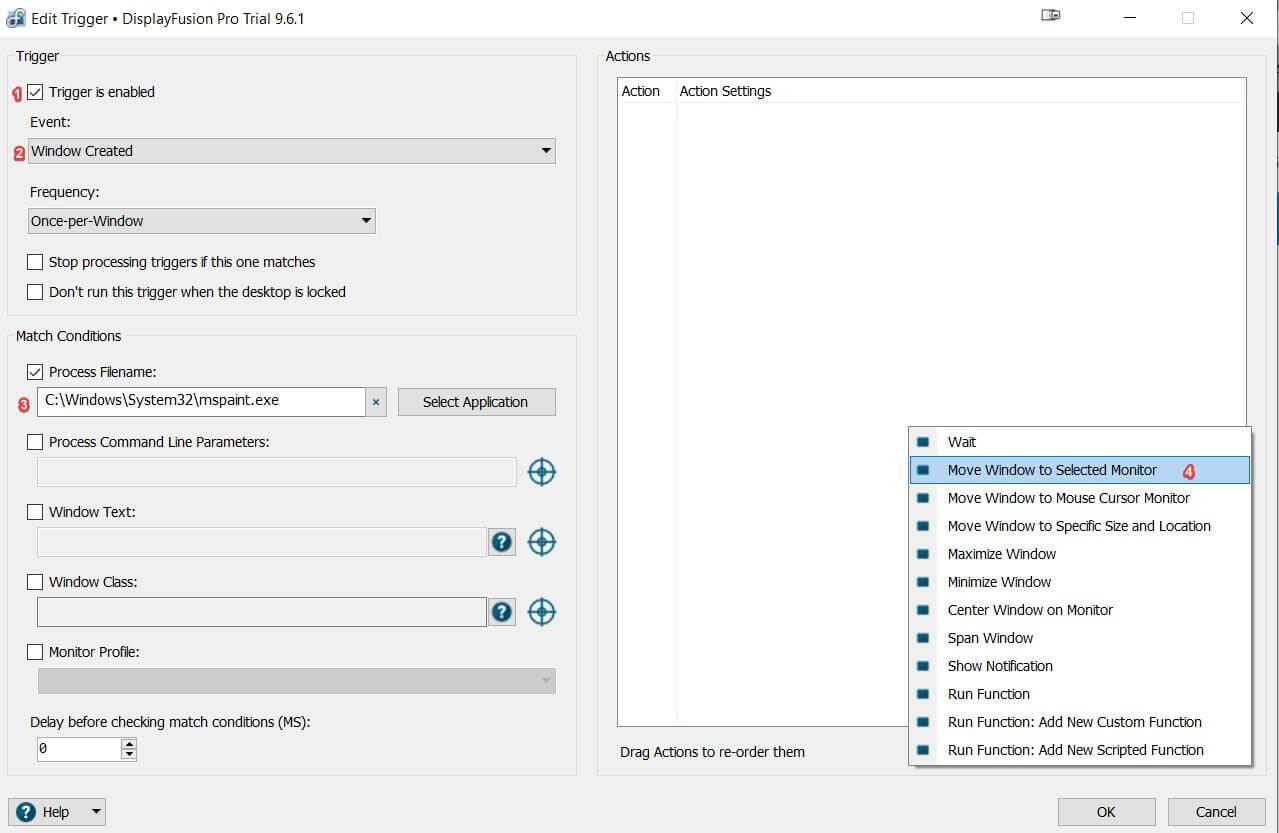Screen dimensions: 1279x833
Task: Increase the delay value with up stepper
Action: click(128, 743)
